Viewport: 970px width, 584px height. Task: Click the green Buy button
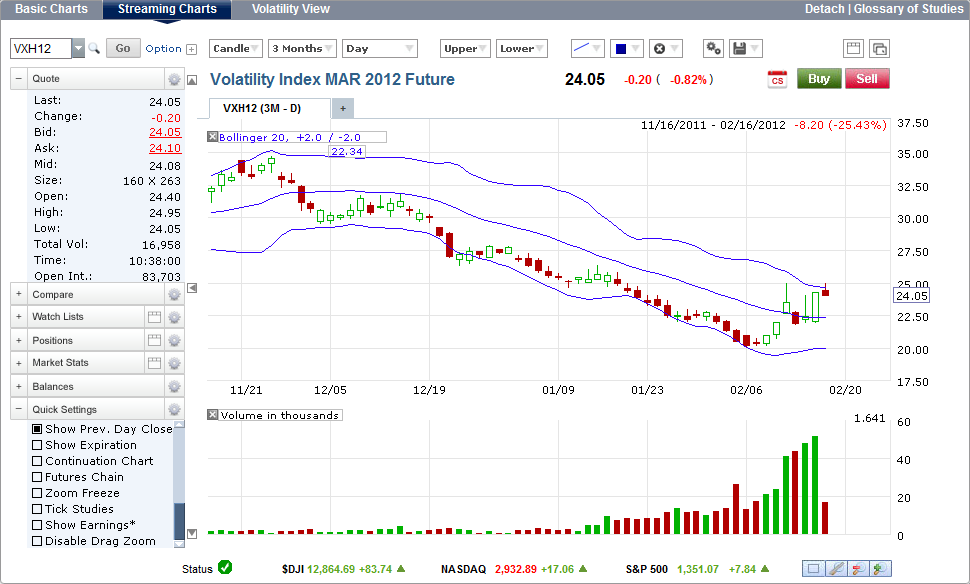tap(819, 79)
